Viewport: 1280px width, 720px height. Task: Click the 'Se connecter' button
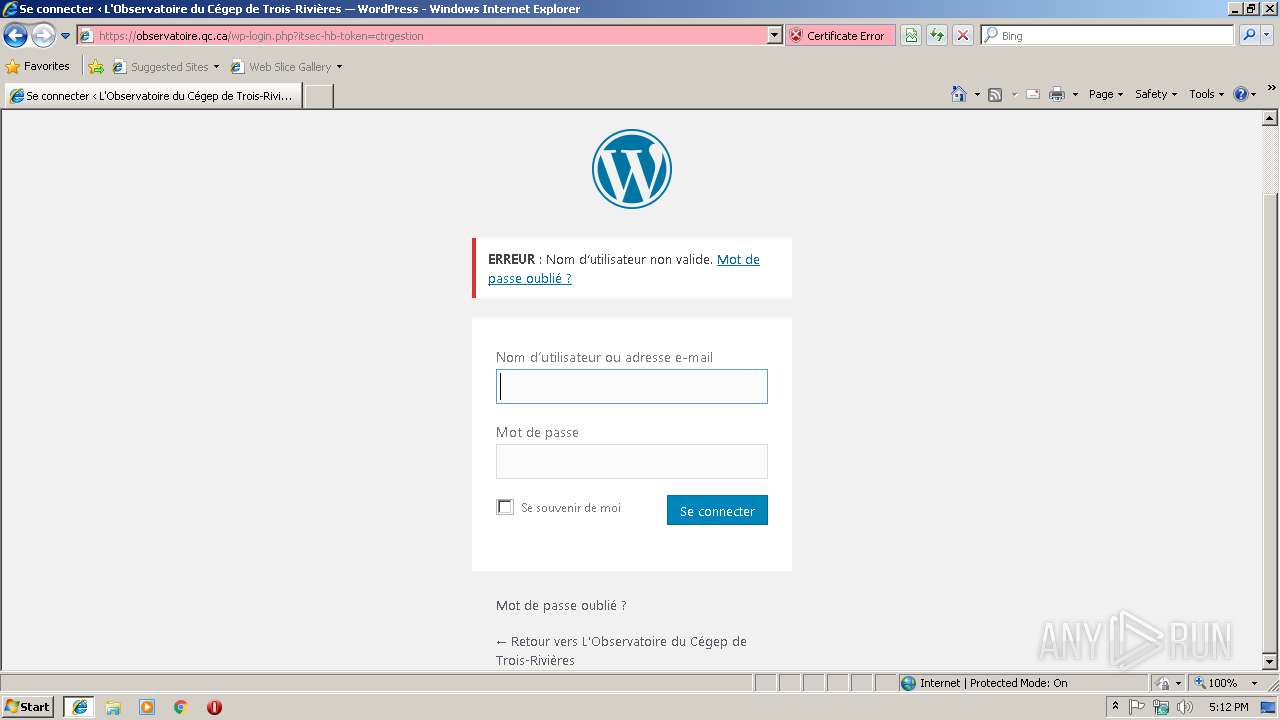pos(717,510)
